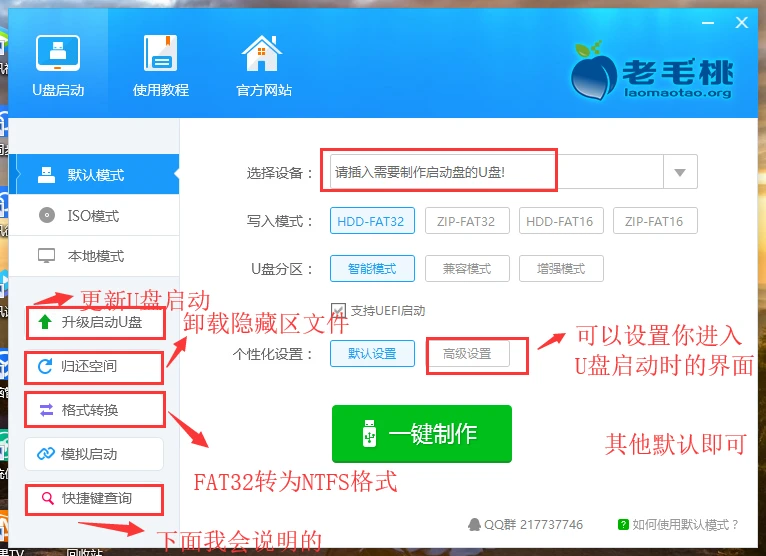Click the 归还空间 refresh button
Image resolution: width=766 pixels, height=556 pixels.
(94, 366)
